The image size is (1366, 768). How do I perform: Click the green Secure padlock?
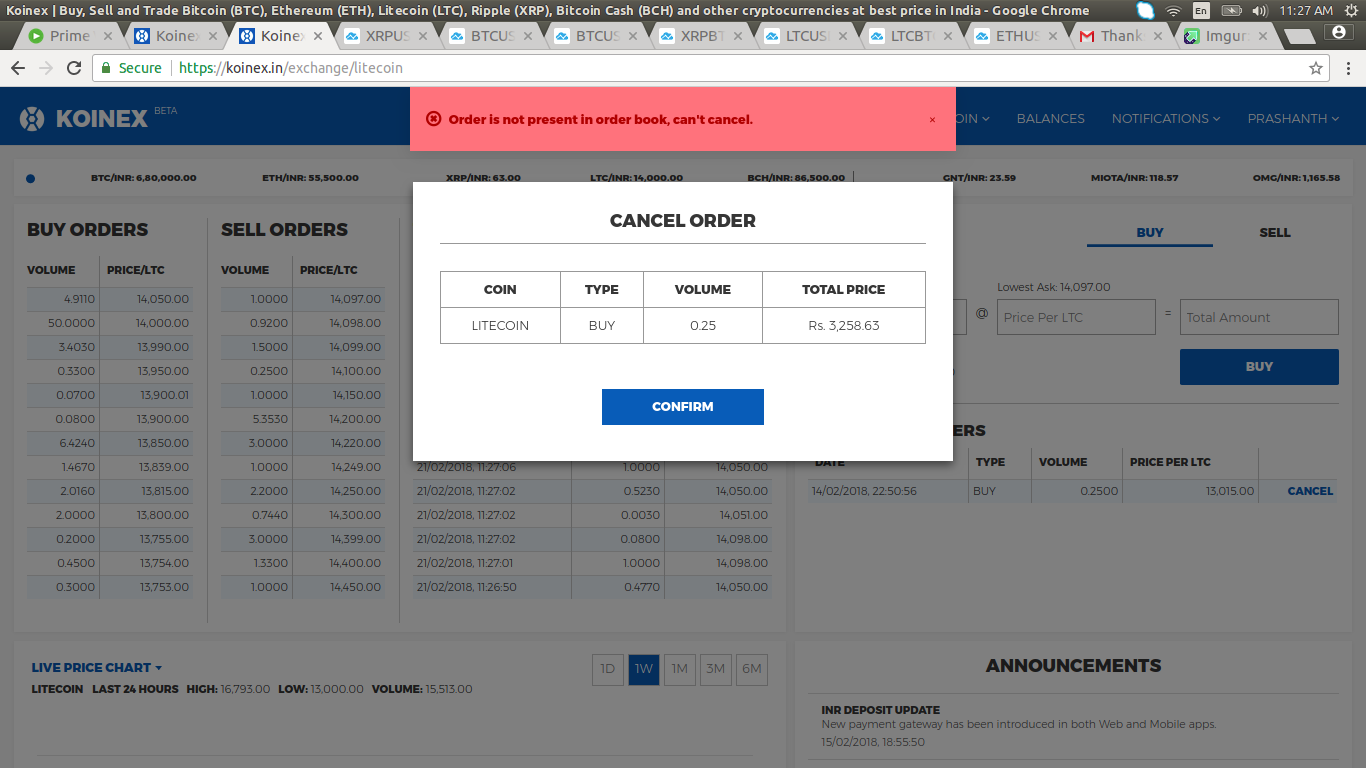click(107, 68)
